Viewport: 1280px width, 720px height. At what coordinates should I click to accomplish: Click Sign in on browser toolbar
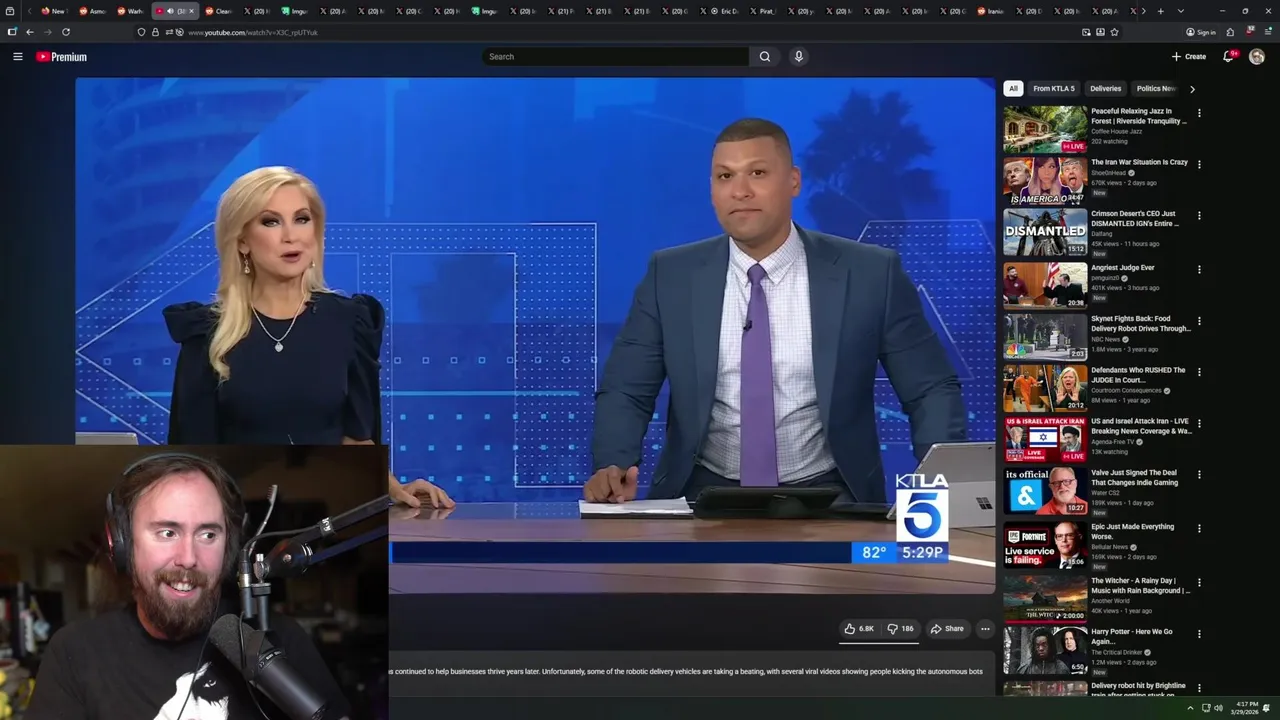(x=1201, y=32)
